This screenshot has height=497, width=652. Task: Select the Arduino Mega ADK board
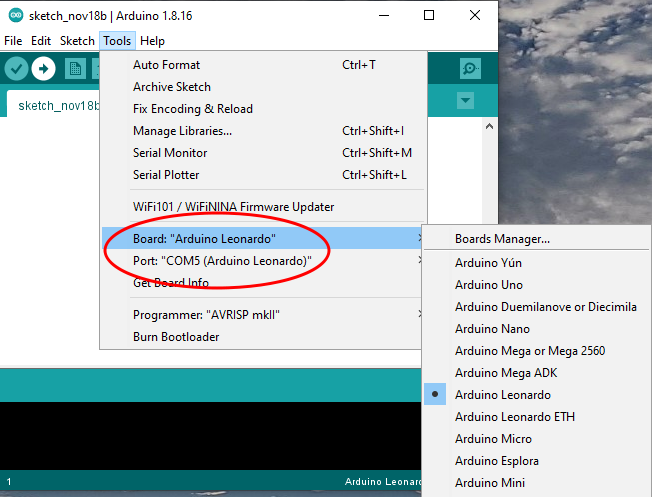[536, 373]
